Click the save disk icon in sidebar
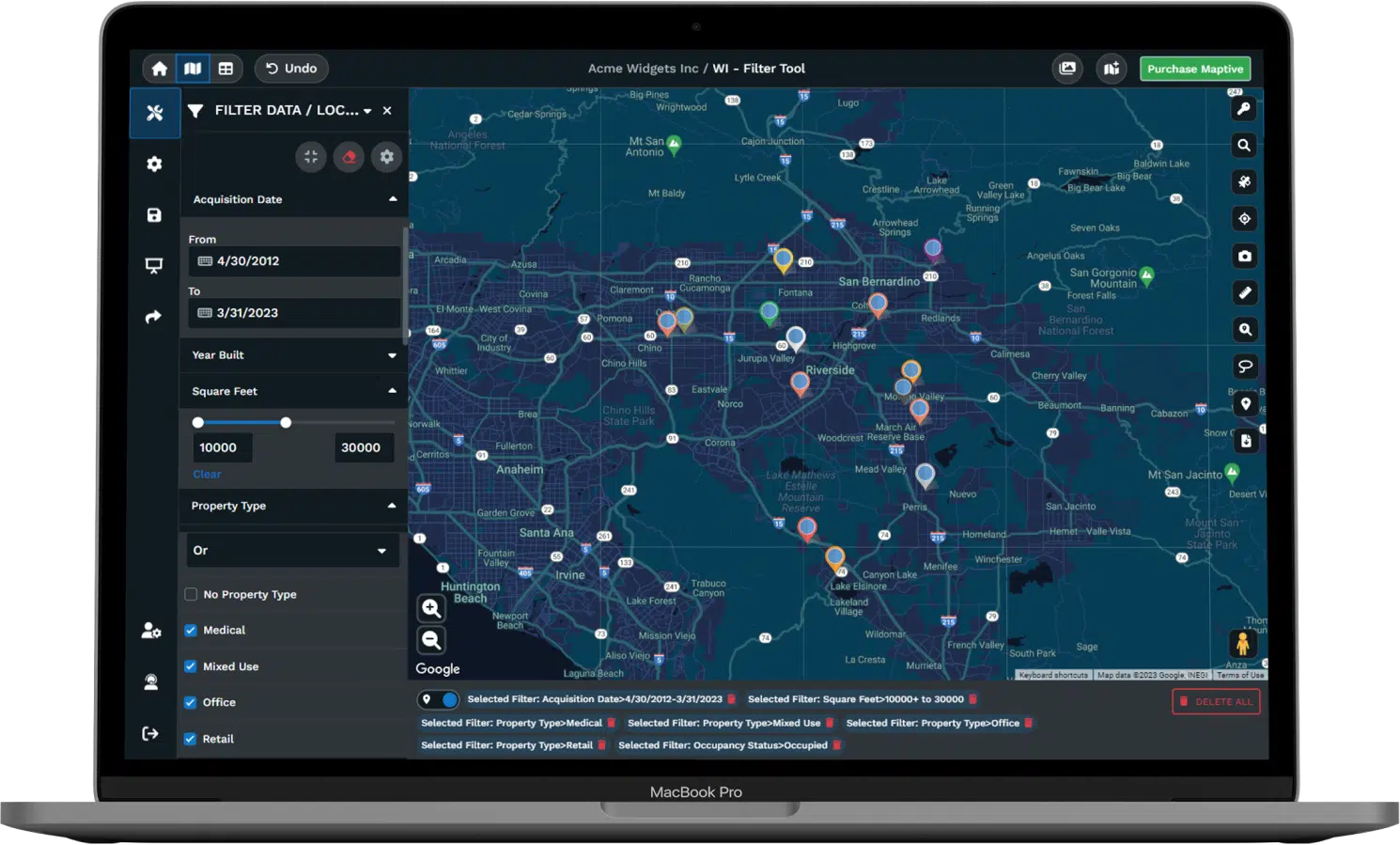 (x=154, y=215)
